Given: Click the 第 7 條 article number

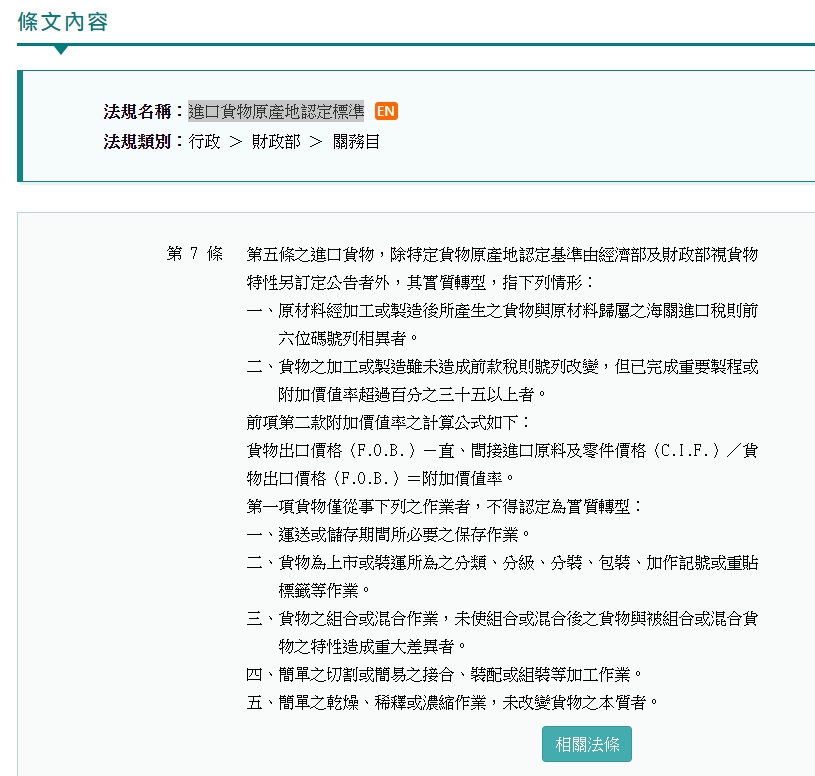Looking at the screenshot, I should (194, 254).
